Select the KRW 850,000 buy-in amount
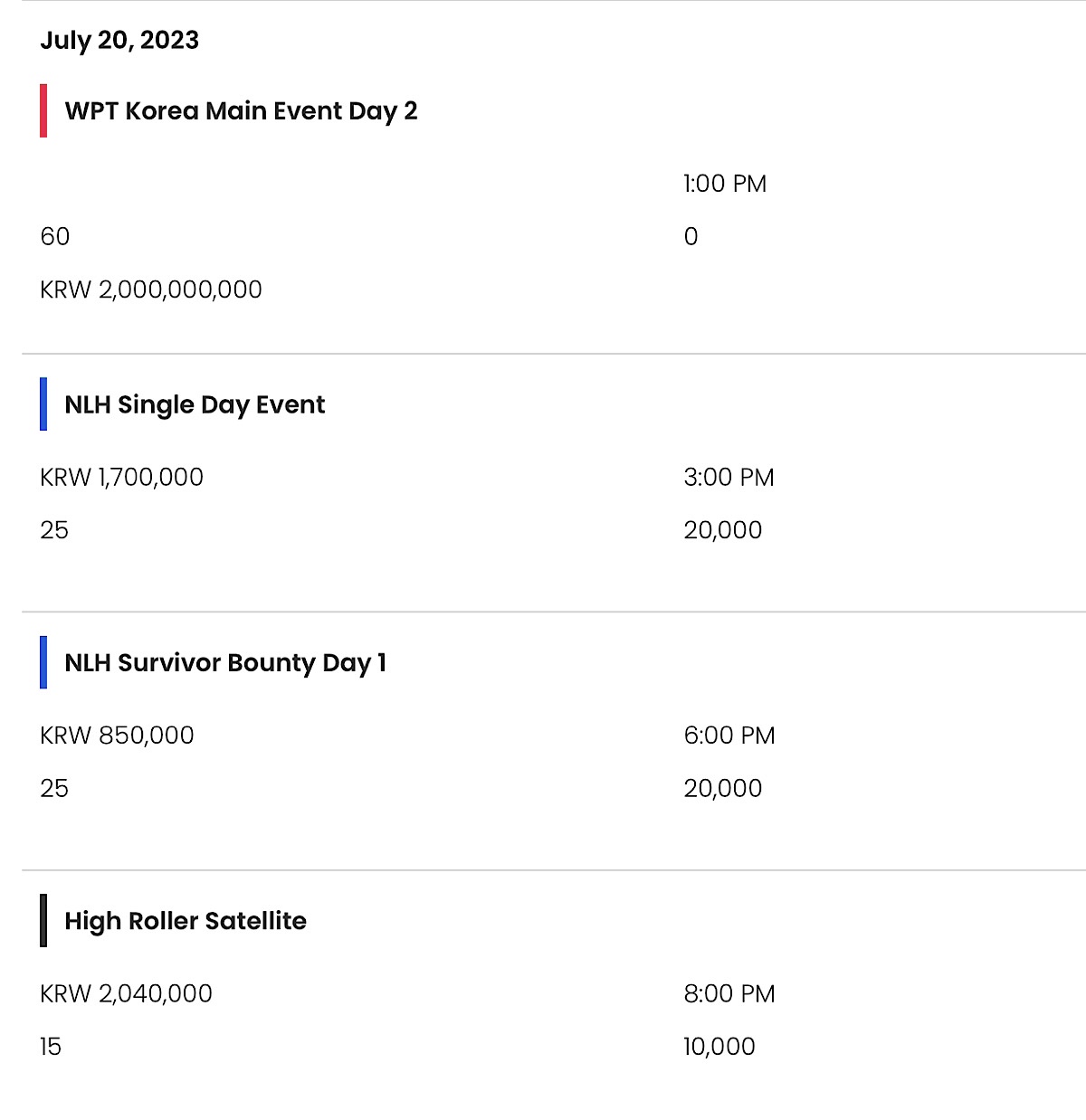Viewport: 1086px width, 1120px height. (x=117, y=735)
